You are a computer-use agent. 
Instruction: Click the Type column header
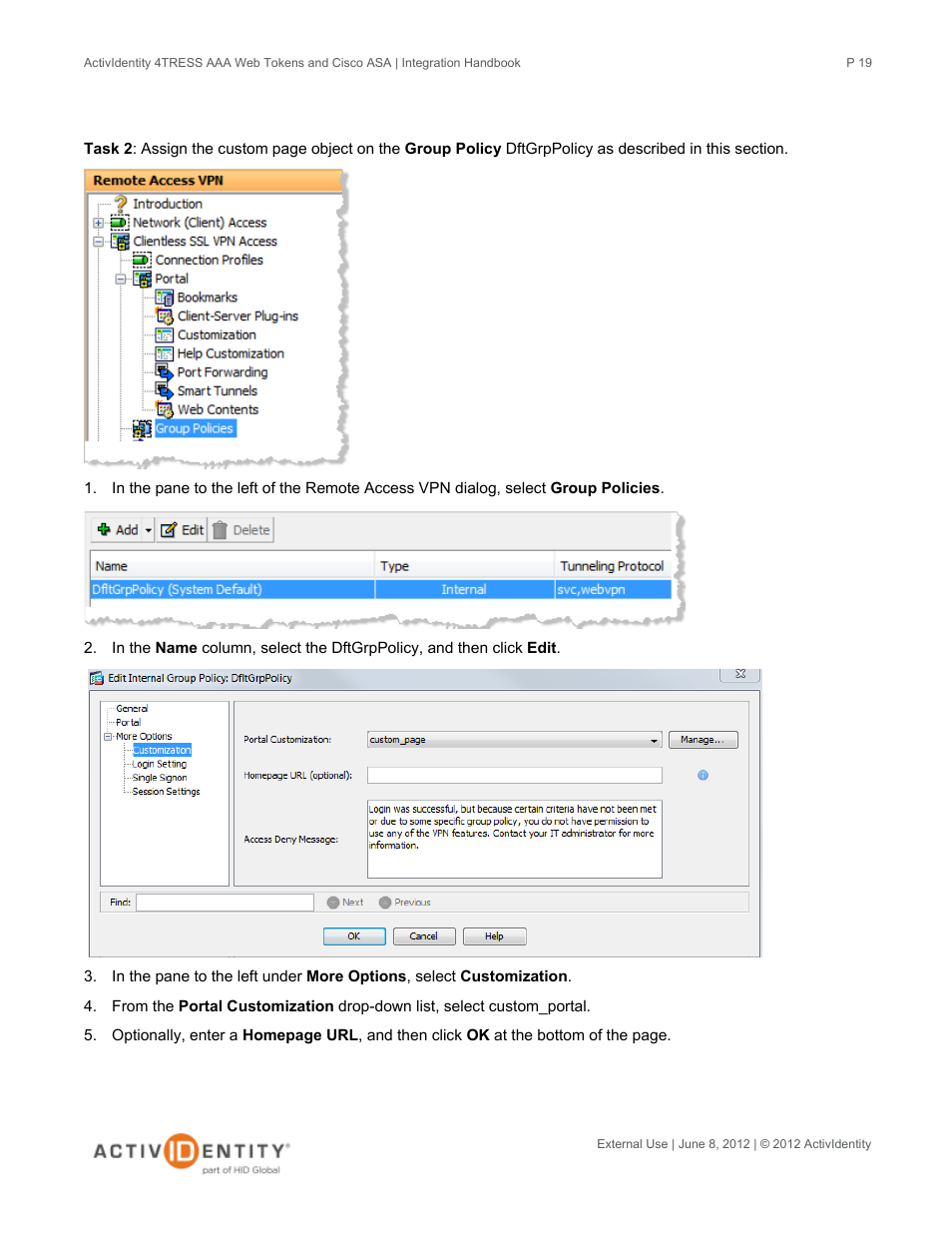tap(464, 566)
